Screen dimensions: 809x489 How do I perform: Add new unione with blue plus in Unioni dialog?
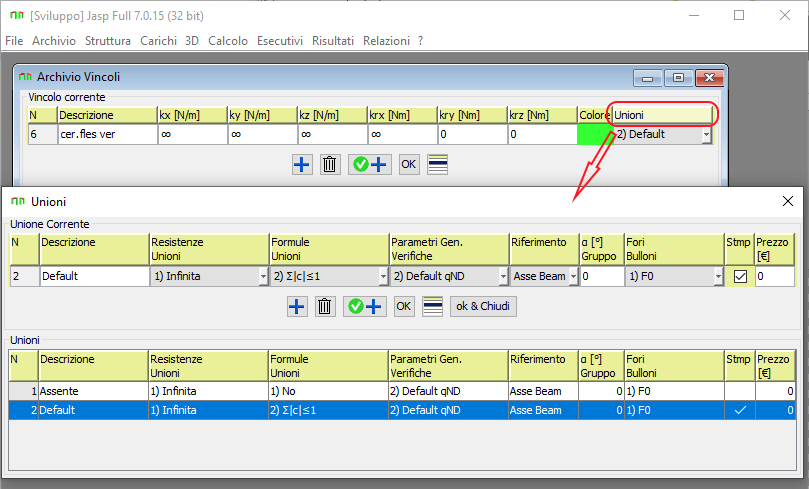(x=297, y=306)
